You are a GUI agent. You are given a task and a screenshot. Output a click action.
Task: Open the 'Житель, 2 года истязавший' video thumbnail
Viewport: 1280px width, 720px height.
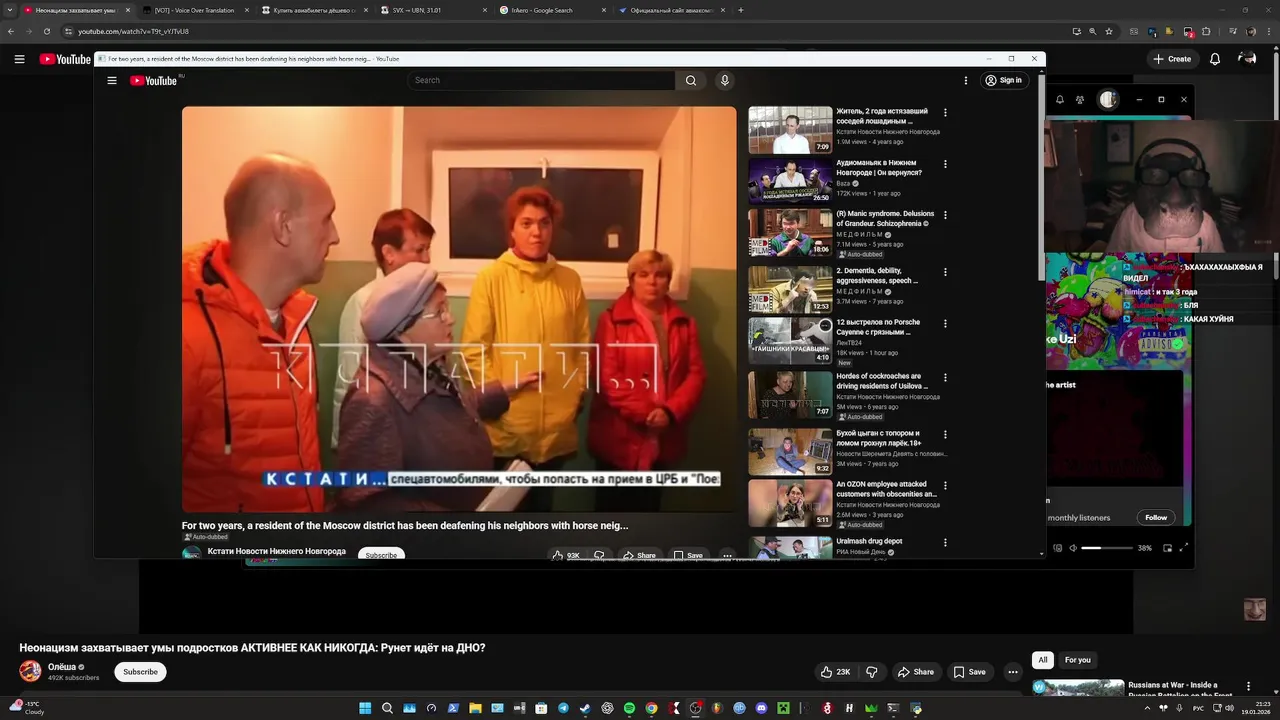tap(790, 130)
